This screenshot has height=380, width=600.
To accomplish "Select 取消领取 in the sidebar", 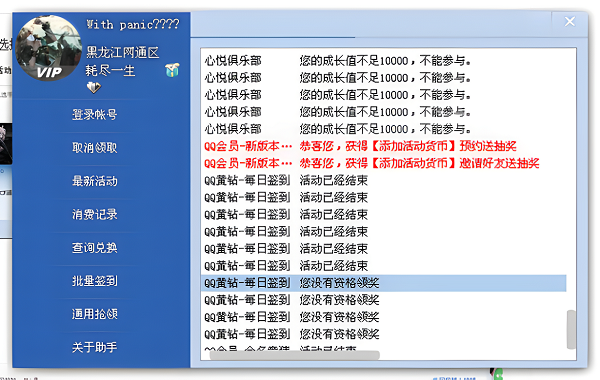I will [95, 148].
